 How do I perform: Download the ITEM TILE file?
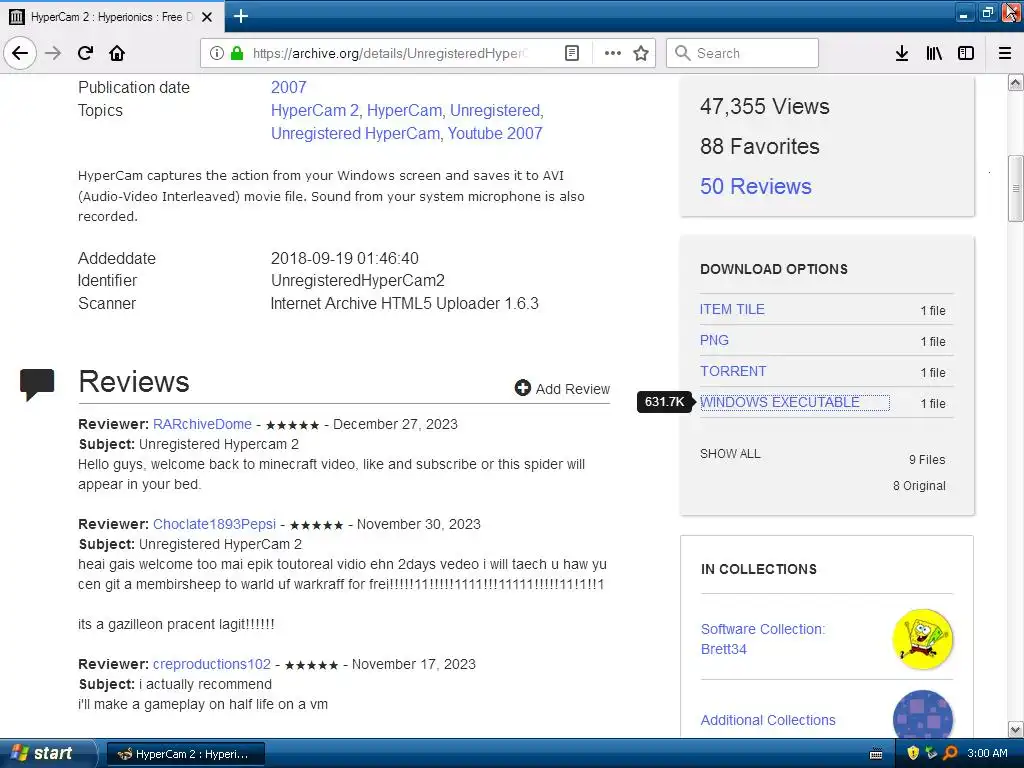[732, 309]
